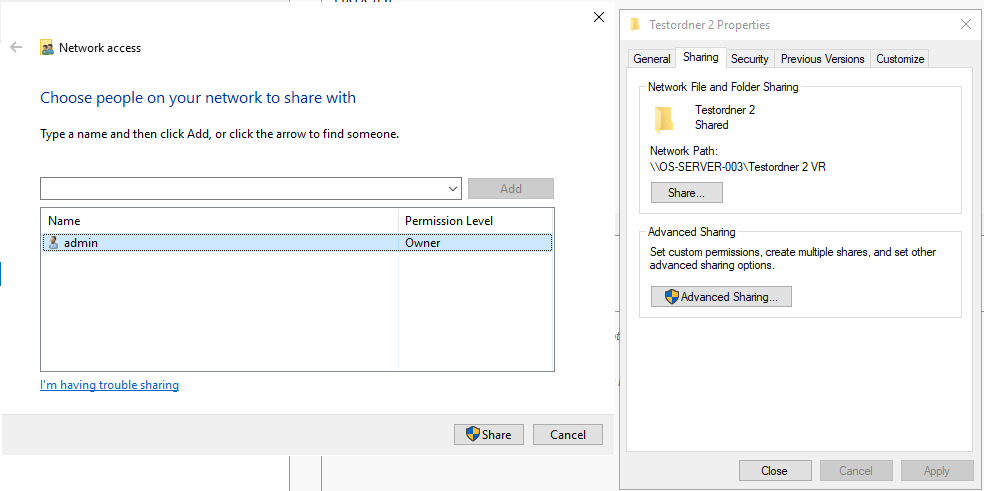Cancel the Network access wizard
Viewport: 984px width, 491px height.
point(567,434)
